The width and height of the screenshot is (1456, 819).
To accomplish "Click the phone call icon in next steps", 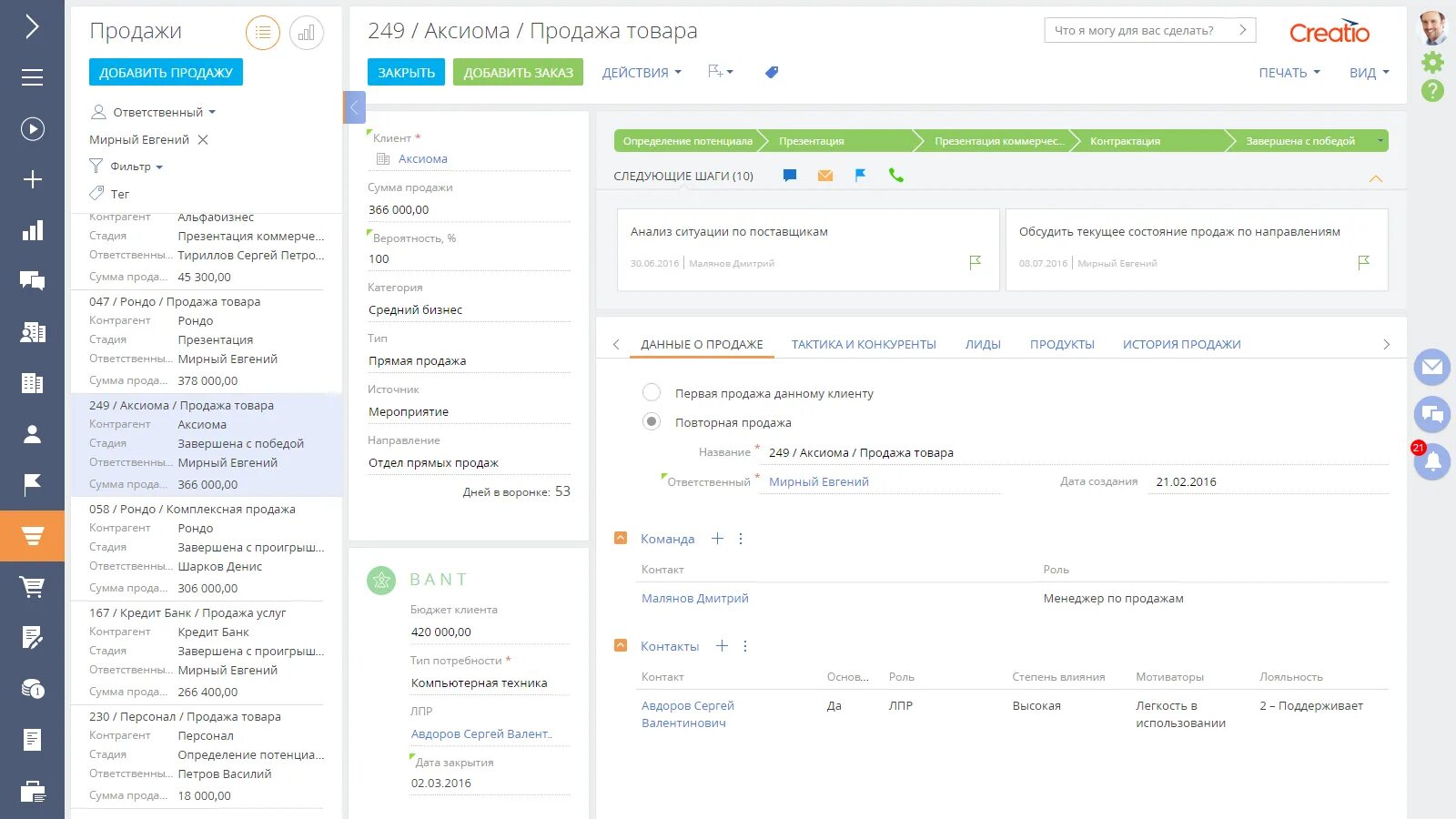I will tap(896, 176).
